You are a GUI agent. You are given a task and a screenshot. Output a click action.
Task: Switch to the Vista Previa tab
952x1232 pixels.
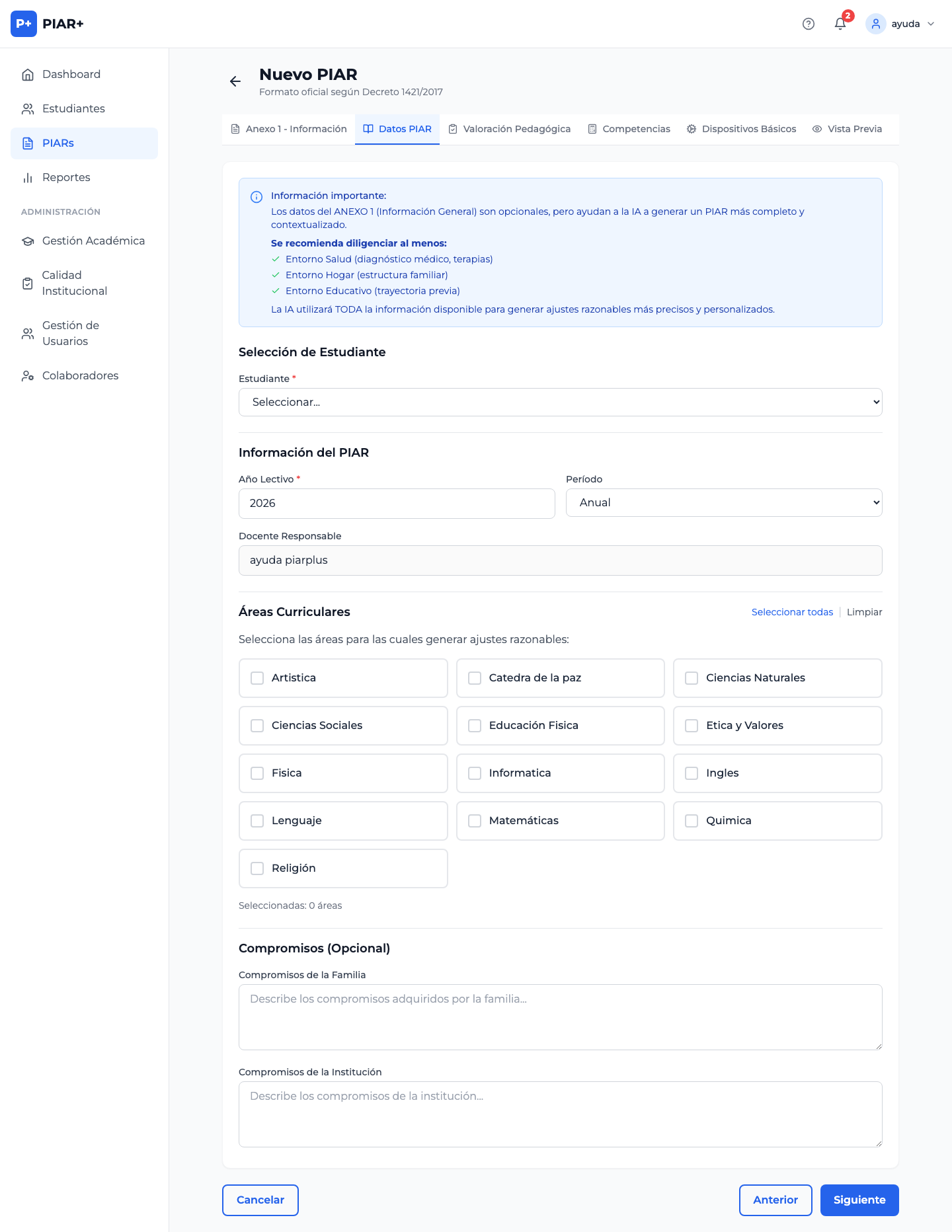click(x=847, y=129)
